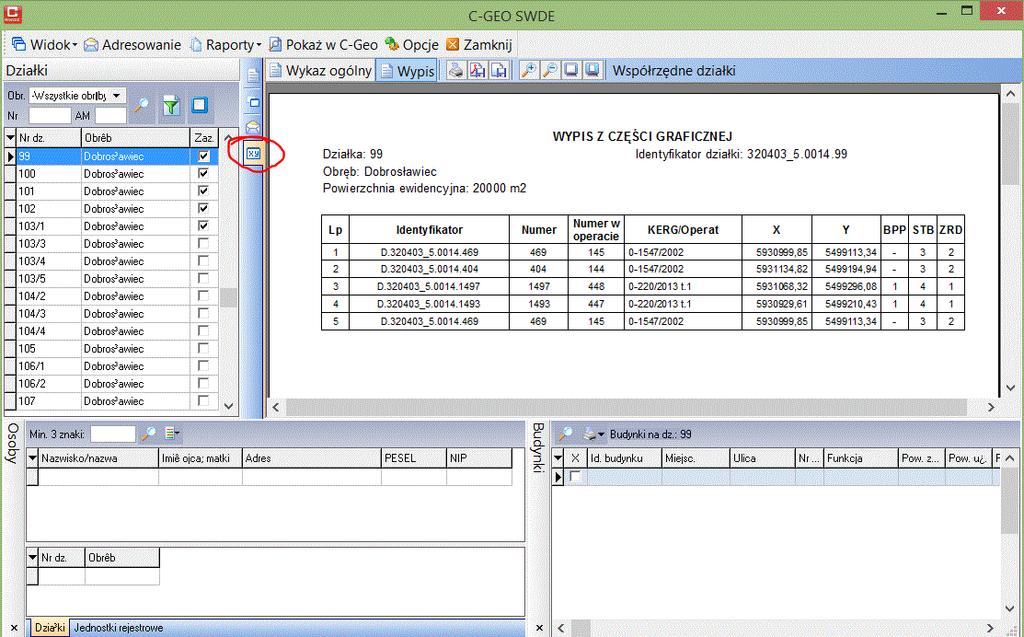Image resolution: width=1024 pixels, height=637 pixels.
Task: Click the report vertical scroll down arrow
Action: [1010, 388]
